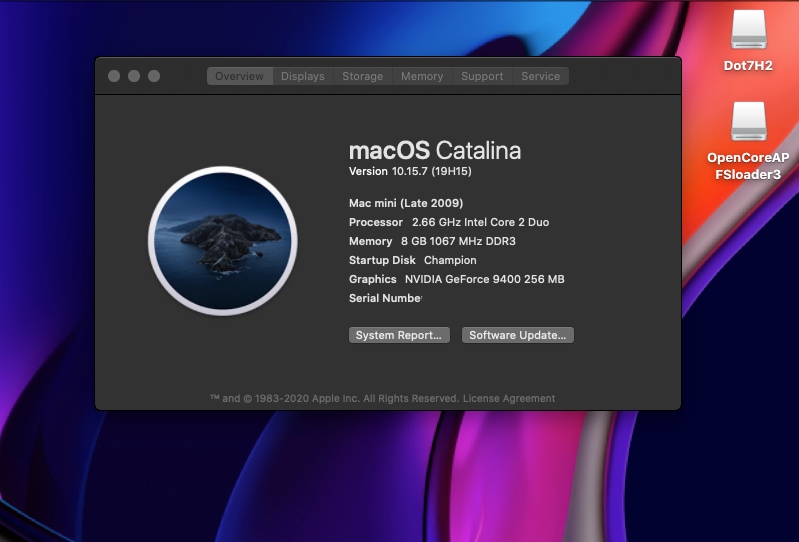This screenshot has width=799, height=542.
Task: Click the Mac mini (Late 2009) text
Action: [x=406, y=203]
